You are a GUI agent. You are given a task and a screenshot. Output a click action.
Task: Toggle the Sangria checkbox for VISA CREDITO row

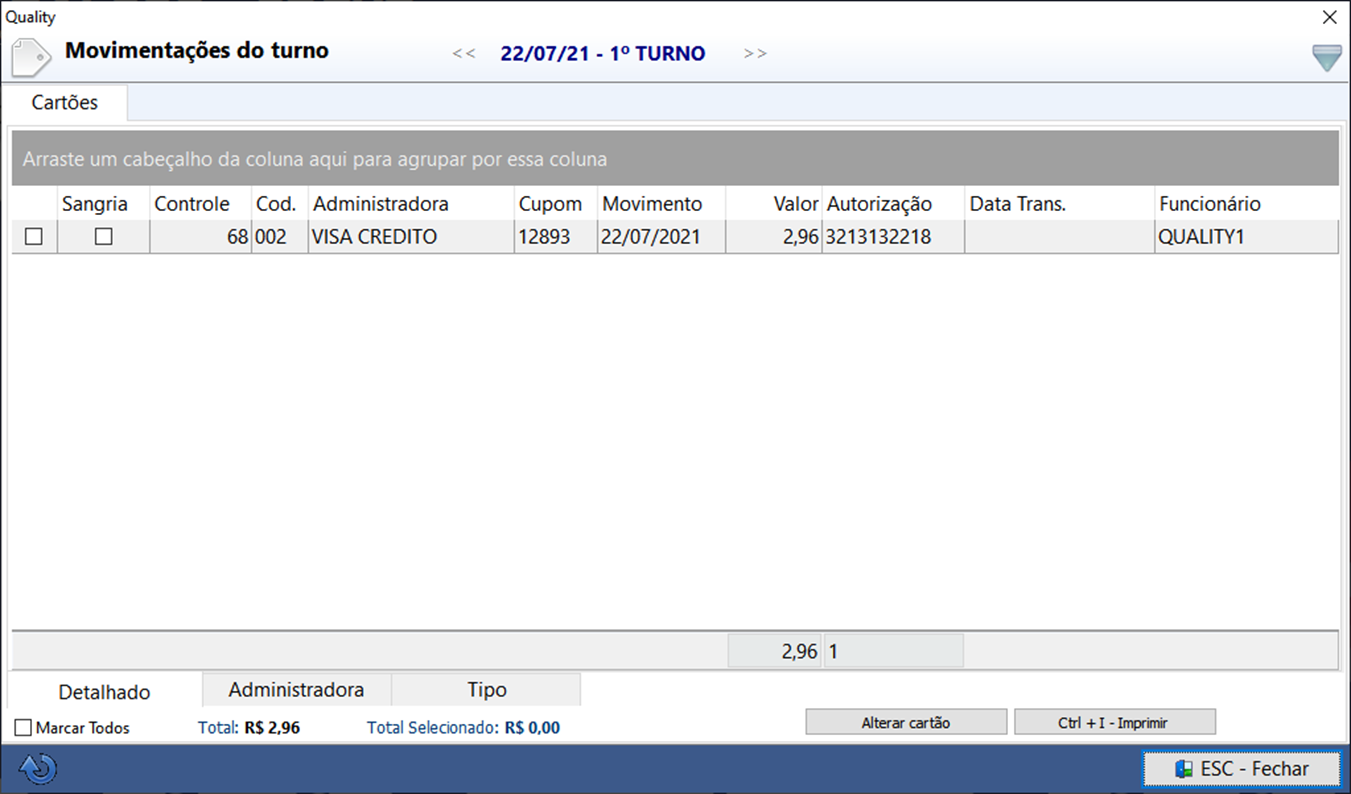[x=103, y=237]
